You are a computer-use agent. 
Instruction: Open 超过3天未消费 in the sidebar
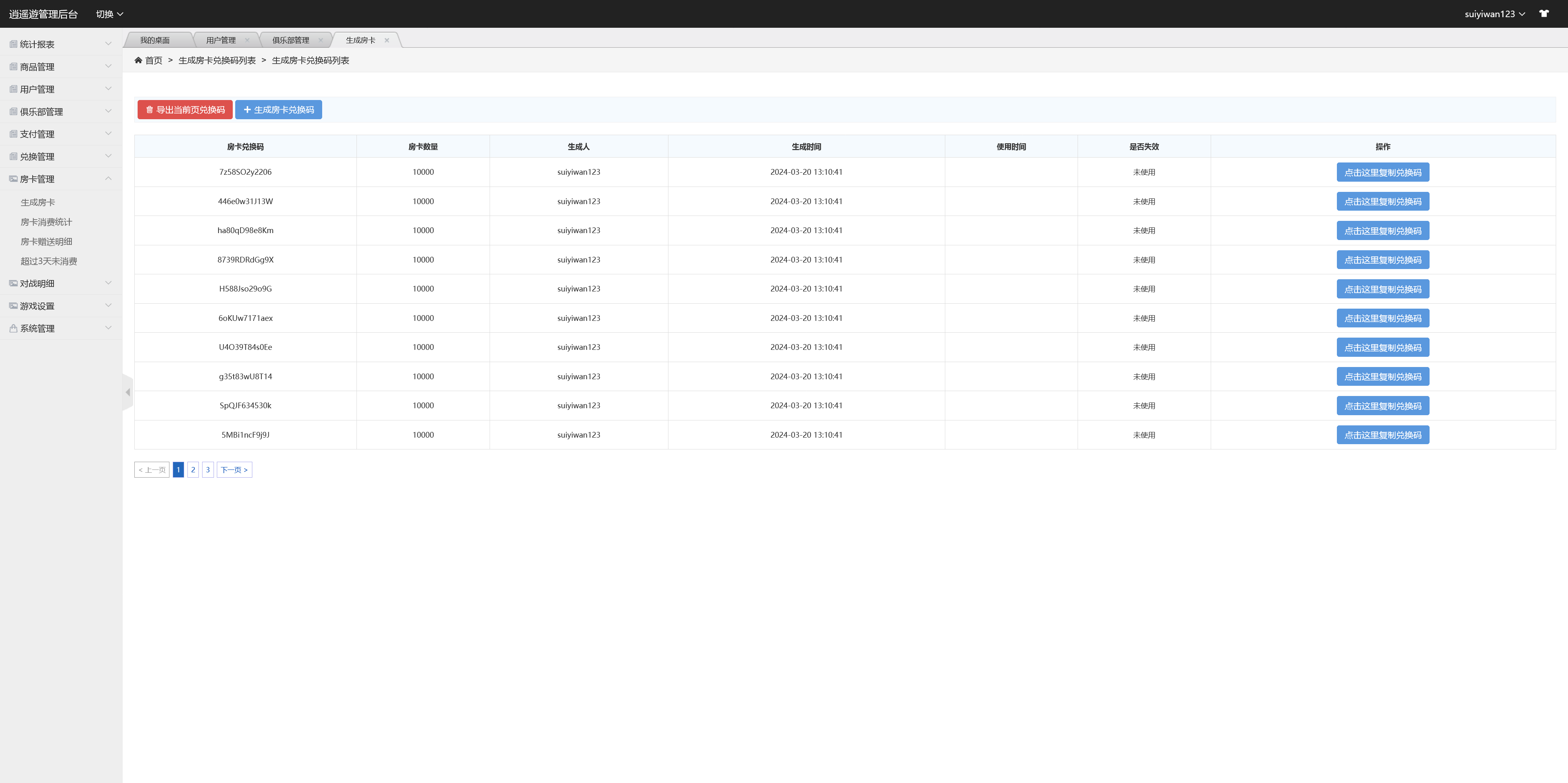pos(49,262)
